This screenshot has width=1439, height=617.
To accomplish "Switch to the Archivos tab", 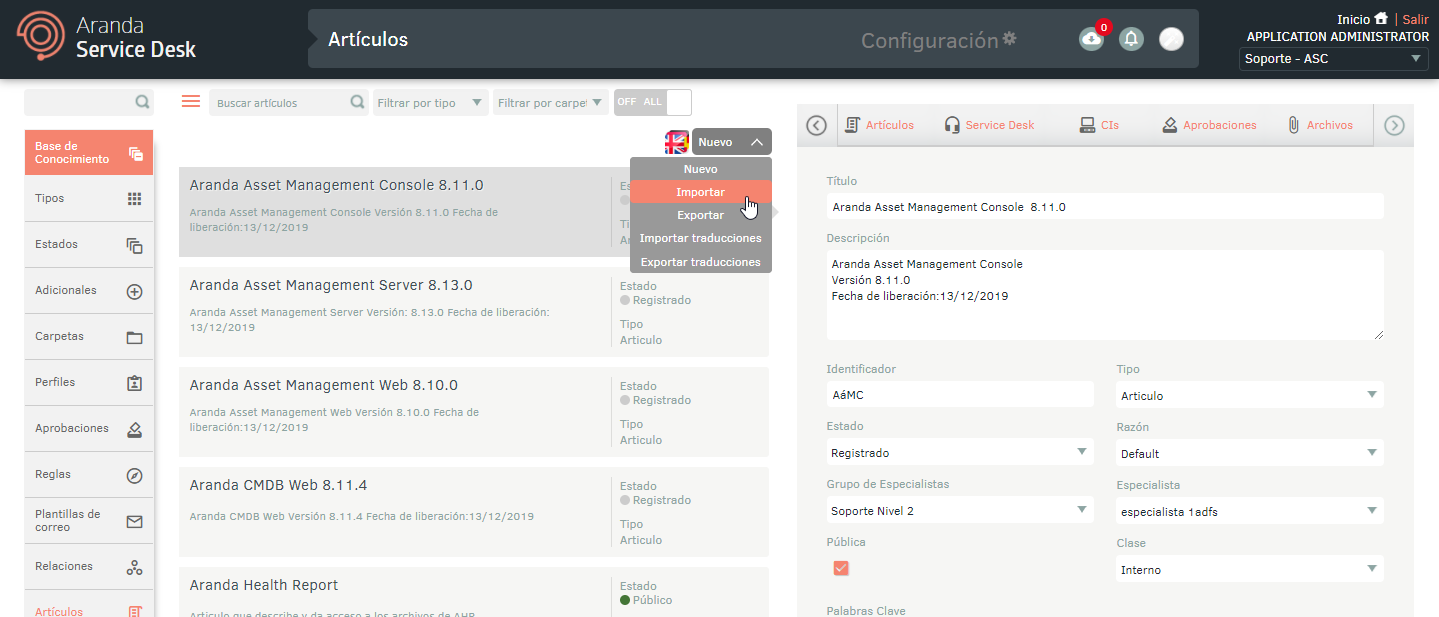I will pos(1319,126).
